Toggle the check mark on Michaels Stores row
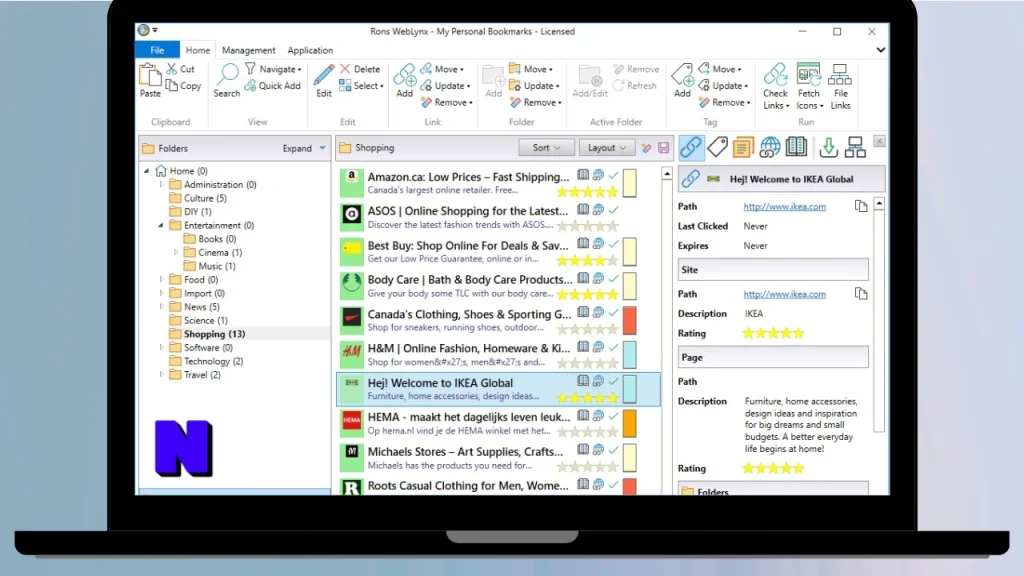This screenshot has width=1024, height=576. pyautogui.click(x=613, y=450)
